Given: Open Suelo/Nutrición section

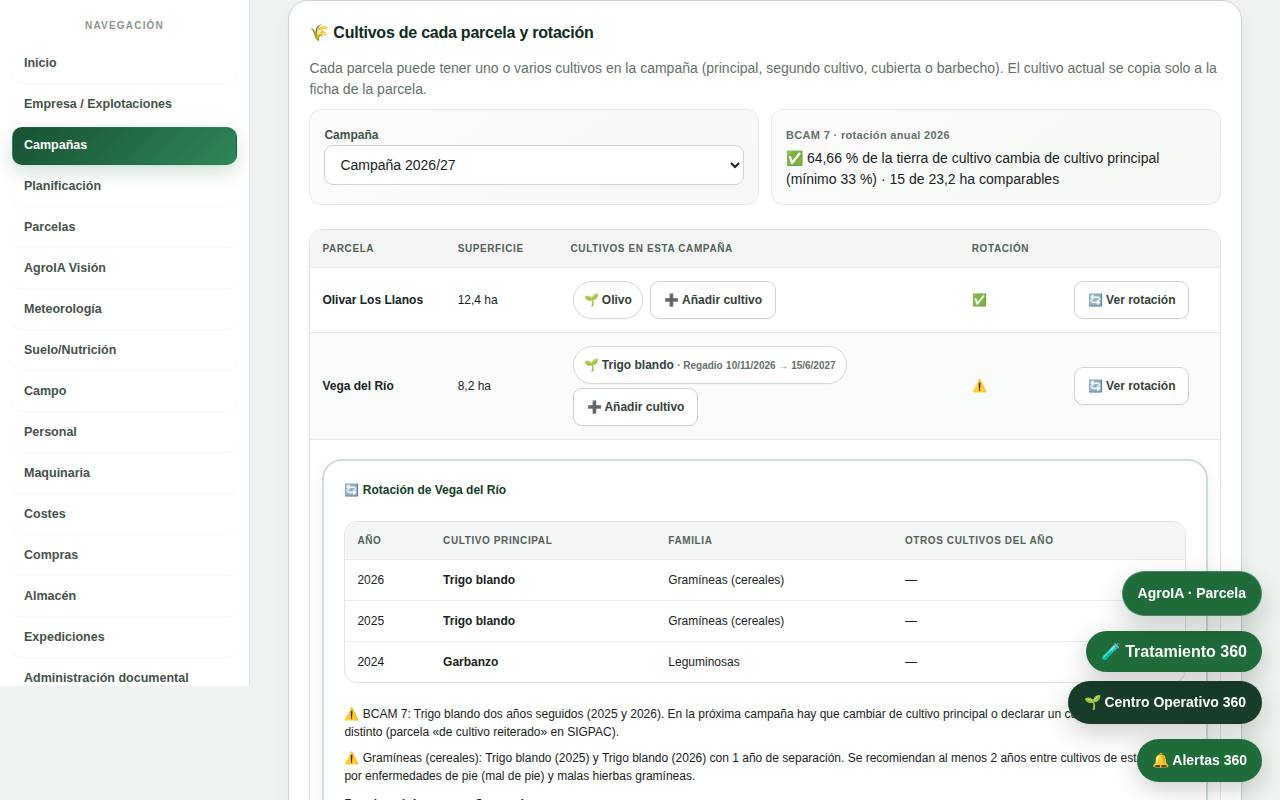Looking at the screenshot, I should tap(124, 350).
